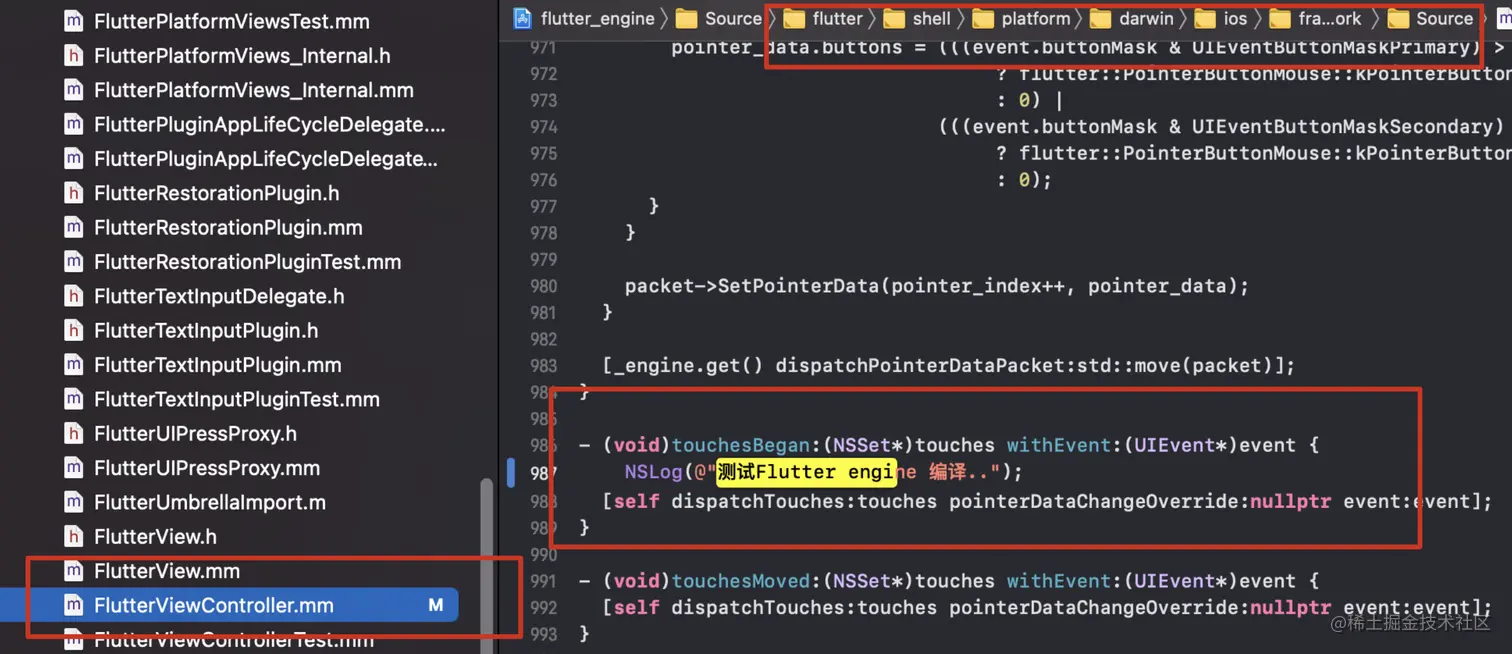Image resolution: width=1512 pixels, height=654 pixels.
Task: Open FlutterPlatformViewsTest.mm file
Action: click(231, 21)
